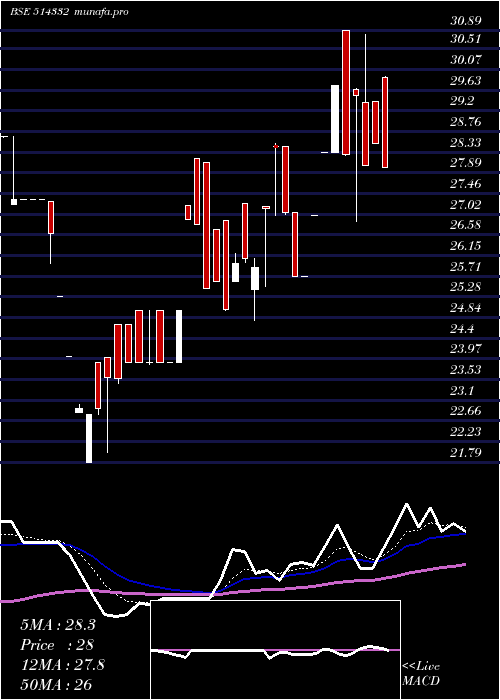Click the 30.07 price level label
Image resolution: width=500 pixels, height=700 pixels.
[466, 59]
